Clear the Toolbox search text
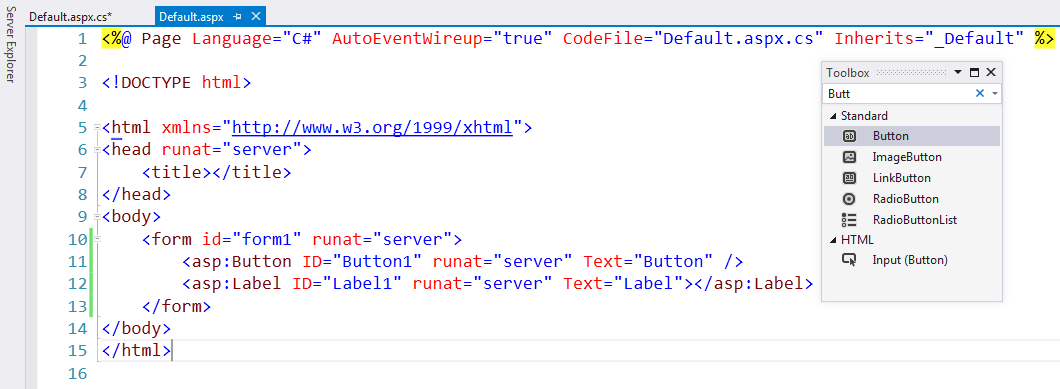The height and width of the screenshot is (389, 1060). 980,94
